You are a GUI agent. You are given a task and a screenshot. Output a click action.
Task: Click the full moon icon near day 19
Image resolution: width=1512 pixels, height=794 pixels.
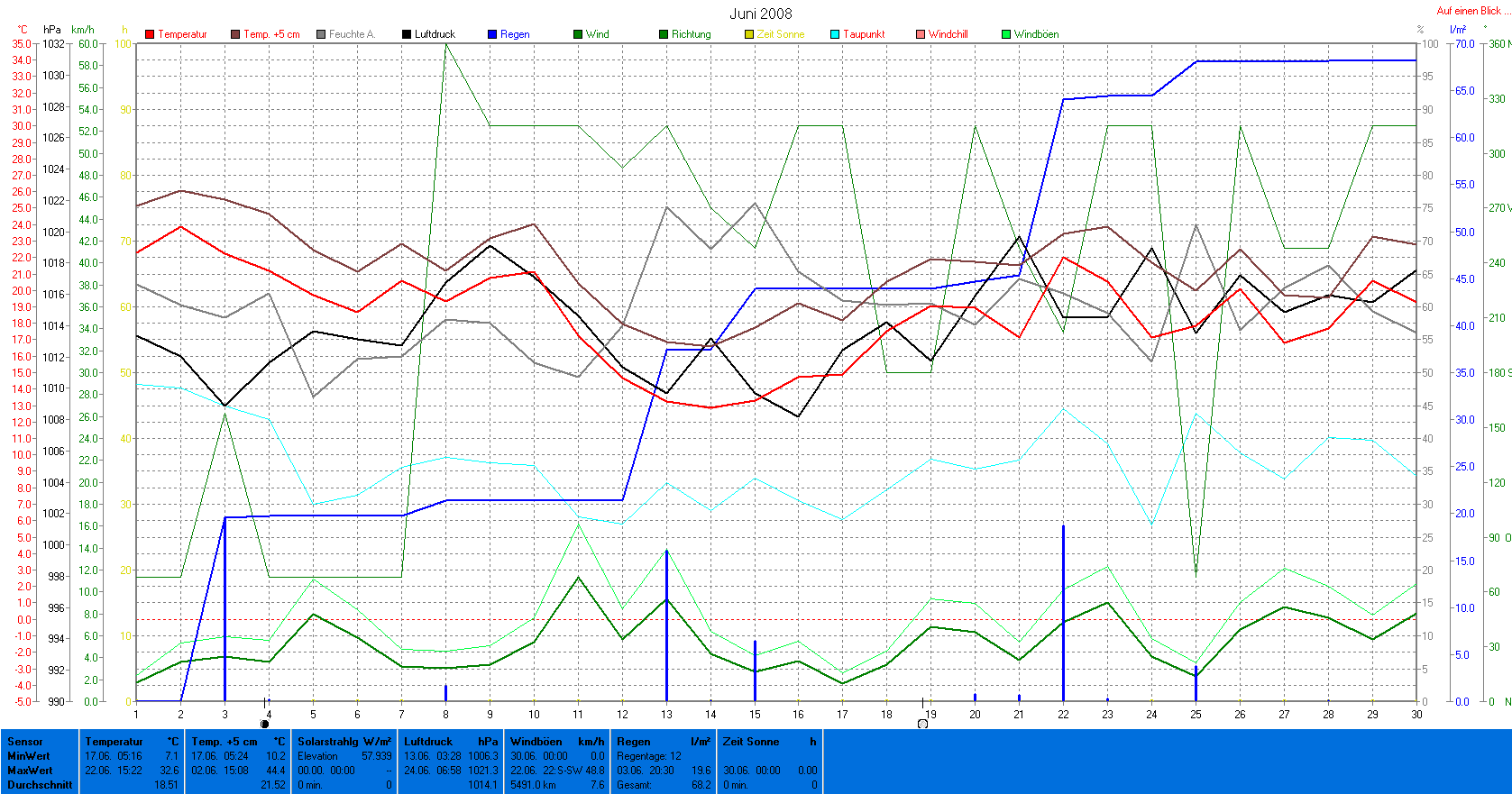[x=922, y=724]
